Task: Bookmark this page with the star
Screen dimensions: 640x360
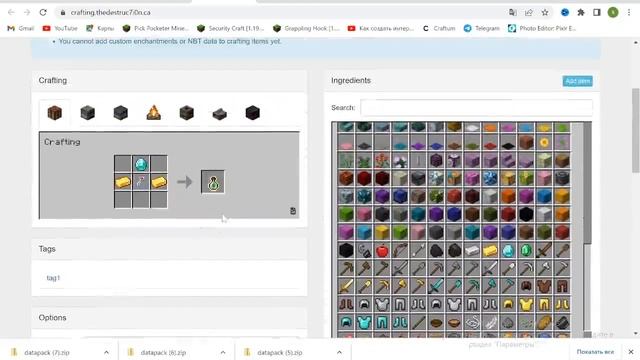Action: [544, 13]
